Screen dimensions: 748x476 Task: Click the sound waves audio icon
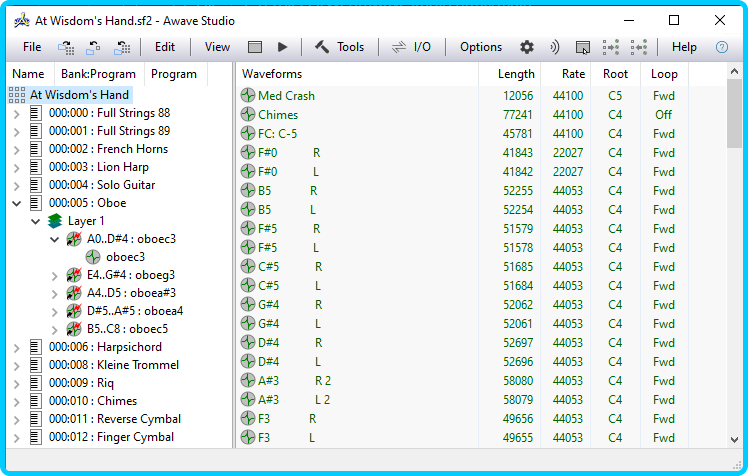tap(554, 47)
